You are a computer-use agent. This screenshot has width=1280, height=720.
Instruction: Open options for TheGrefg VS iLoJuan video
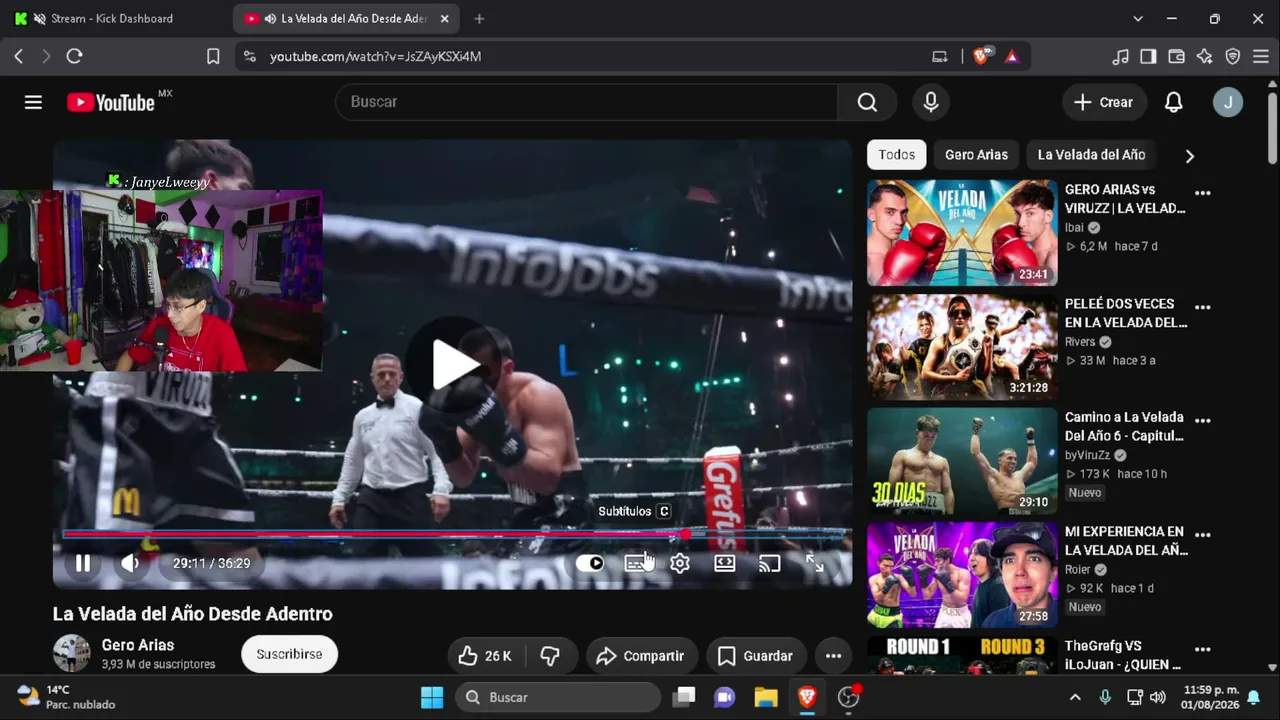point(1203,651)
